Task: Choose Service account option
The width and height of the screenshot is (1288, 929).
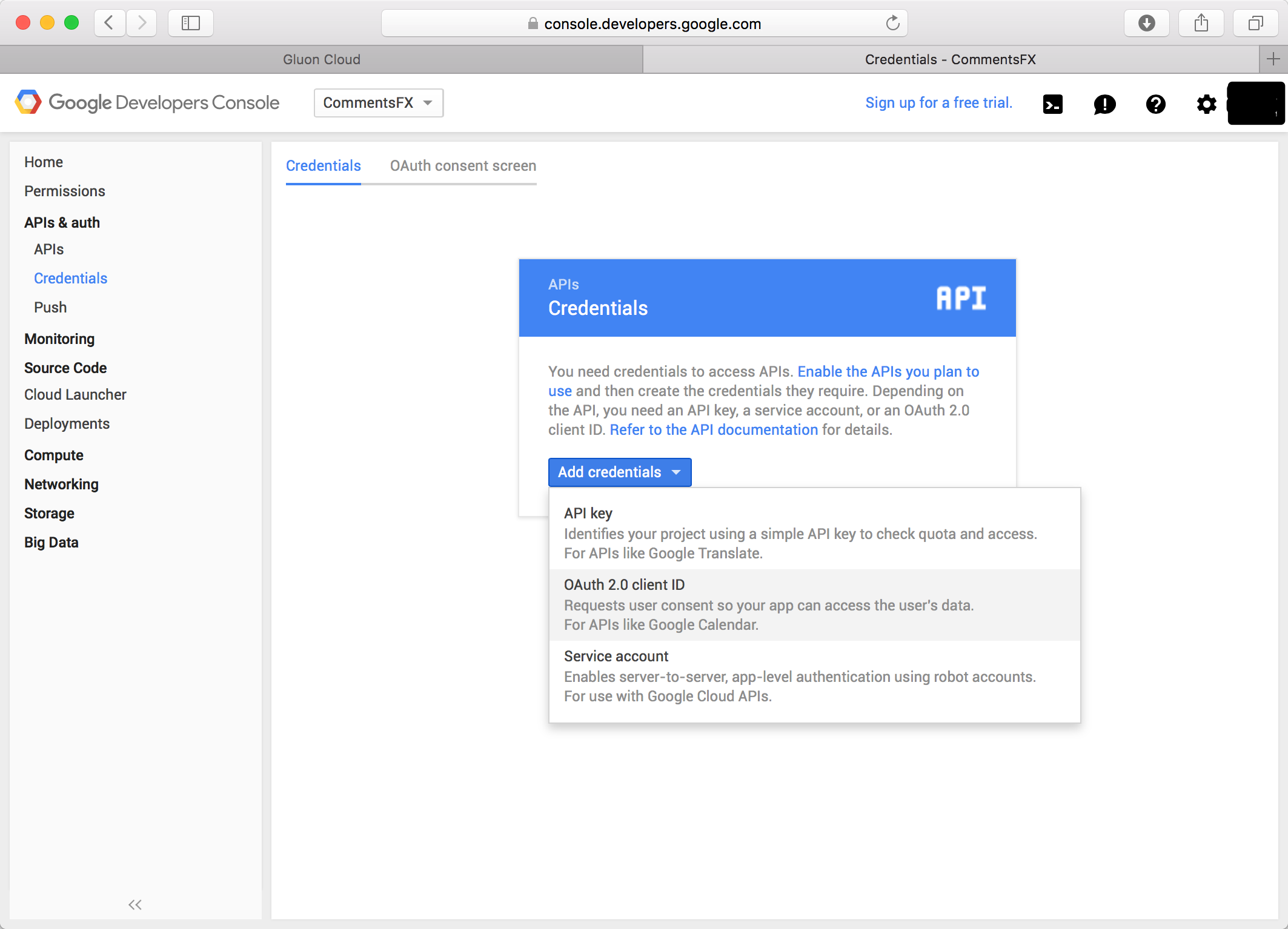Action: [x=814, y=676]
